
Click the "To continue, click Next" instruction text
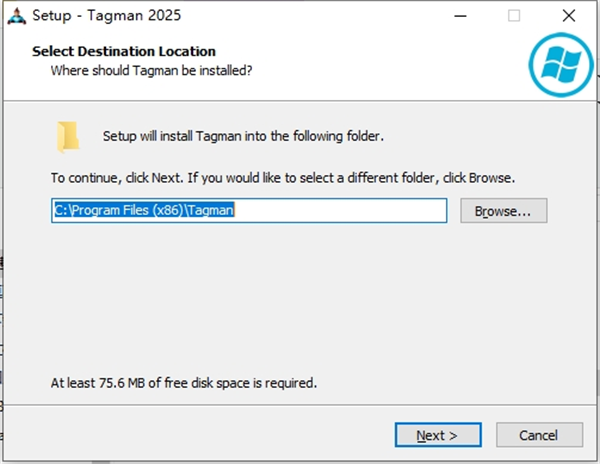pyautogui.click(x=283, y=178)
